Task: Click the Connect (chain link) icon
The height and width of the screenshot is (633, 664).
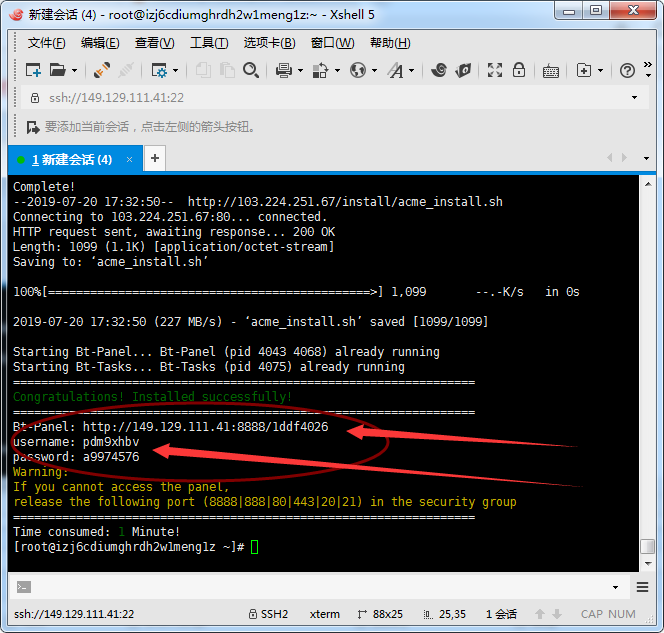Action: click(102, 70)
